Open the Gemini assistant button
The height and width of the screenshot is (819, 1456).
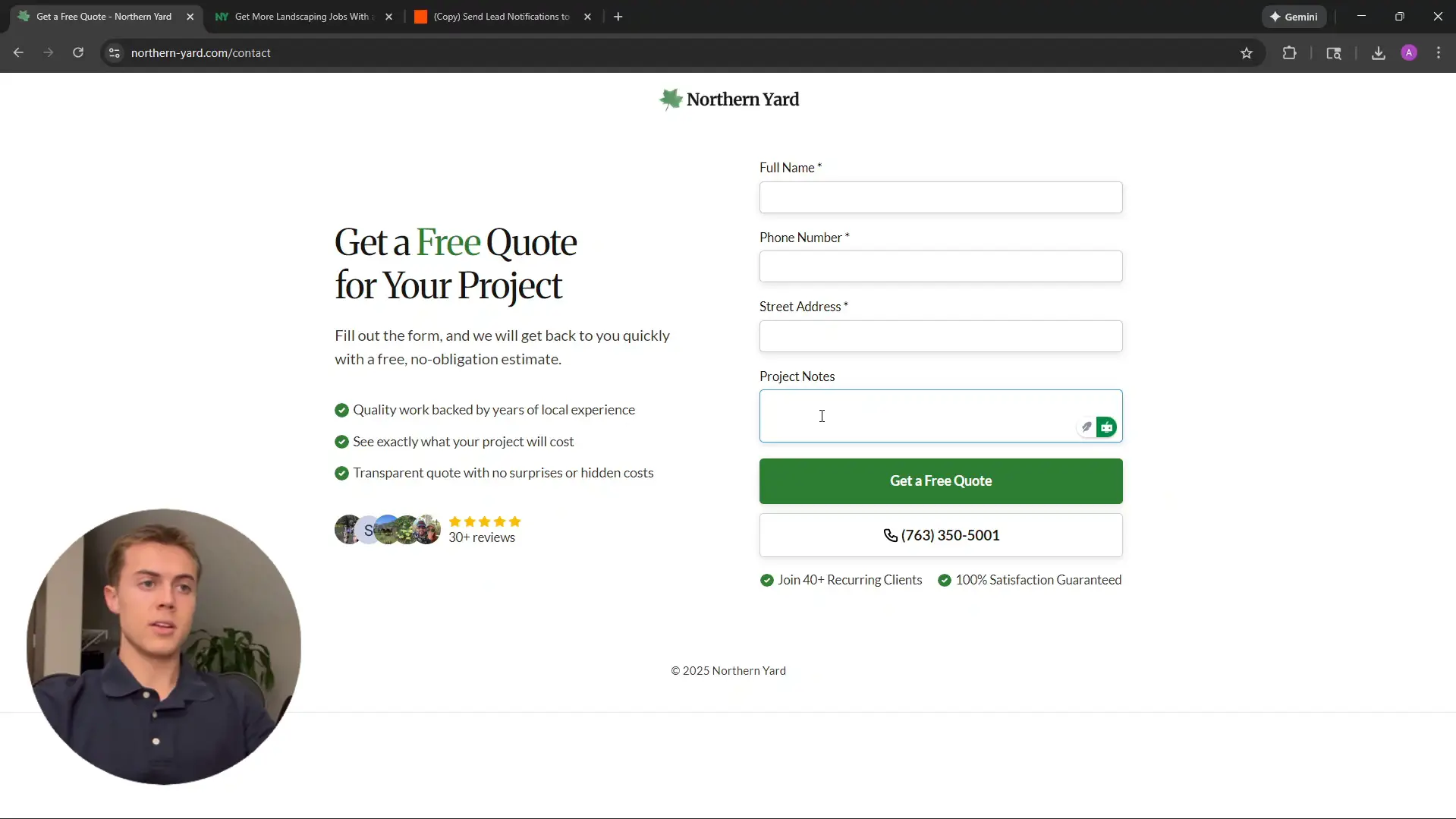pyautogui.click(x=1294, y=17)
